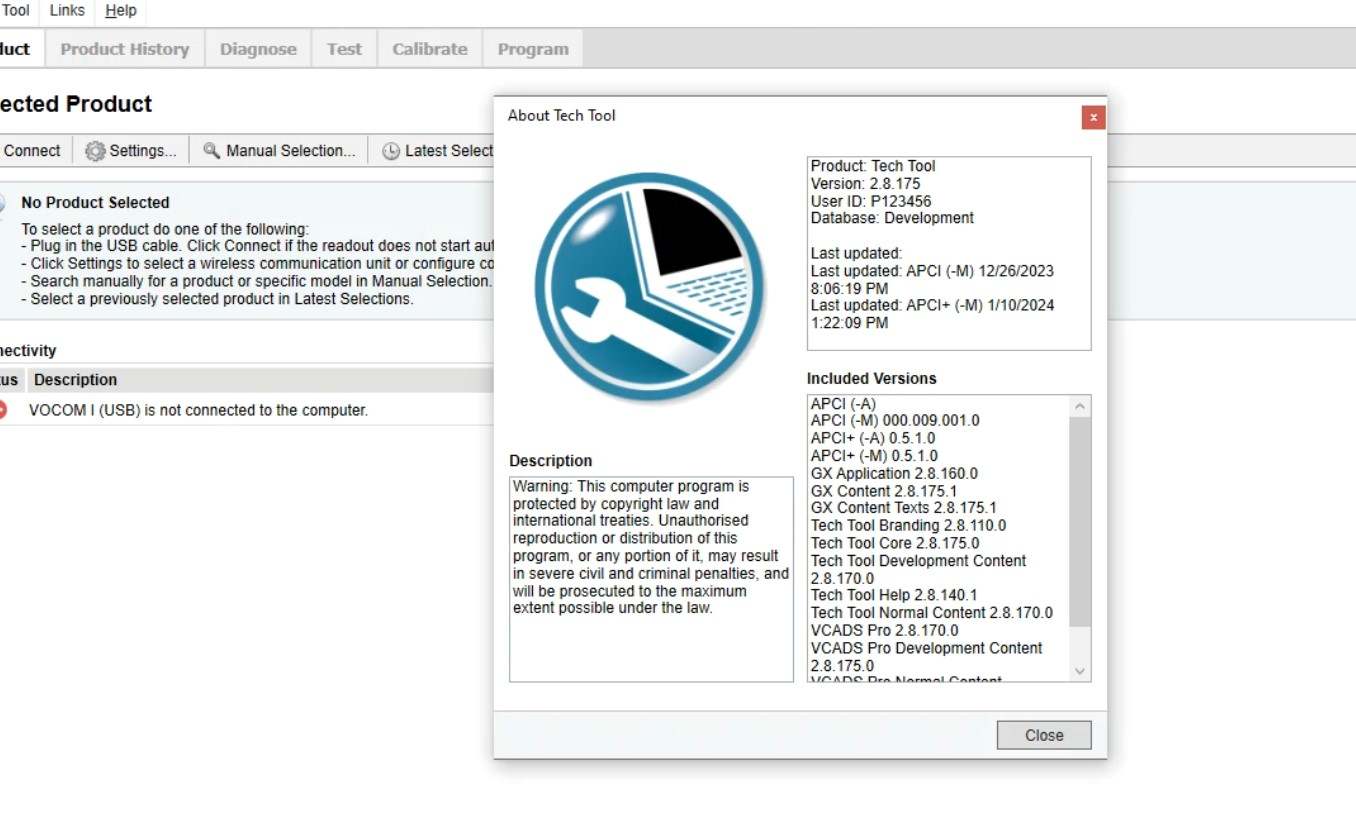
Task: Click inside the Description warning text box
Action: pos(651,579)
